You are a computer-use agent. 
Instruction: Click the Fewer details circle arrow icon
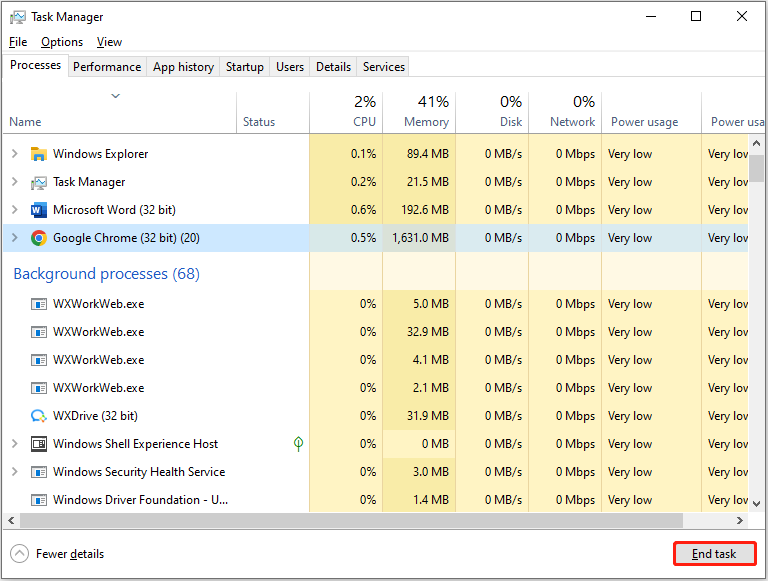(19, 554)
